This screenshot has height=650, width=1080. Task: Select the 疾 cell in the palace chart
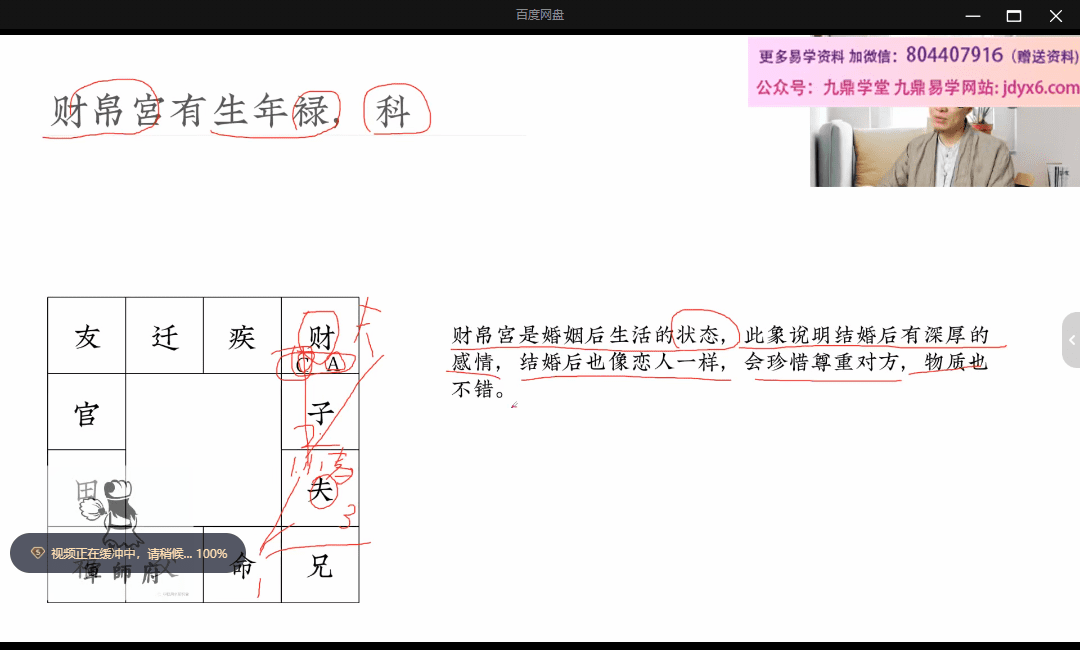tap(242, 337)
